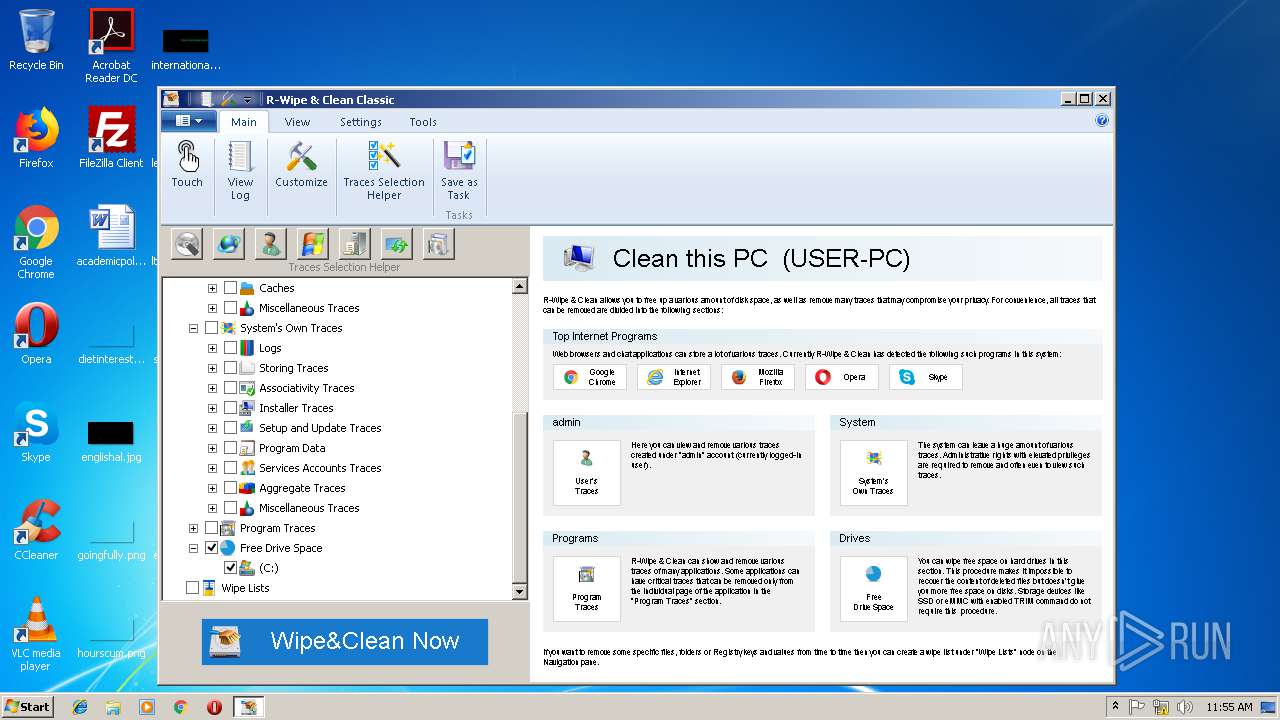
Task: Expand the Caches node
Action: point(212,288)
